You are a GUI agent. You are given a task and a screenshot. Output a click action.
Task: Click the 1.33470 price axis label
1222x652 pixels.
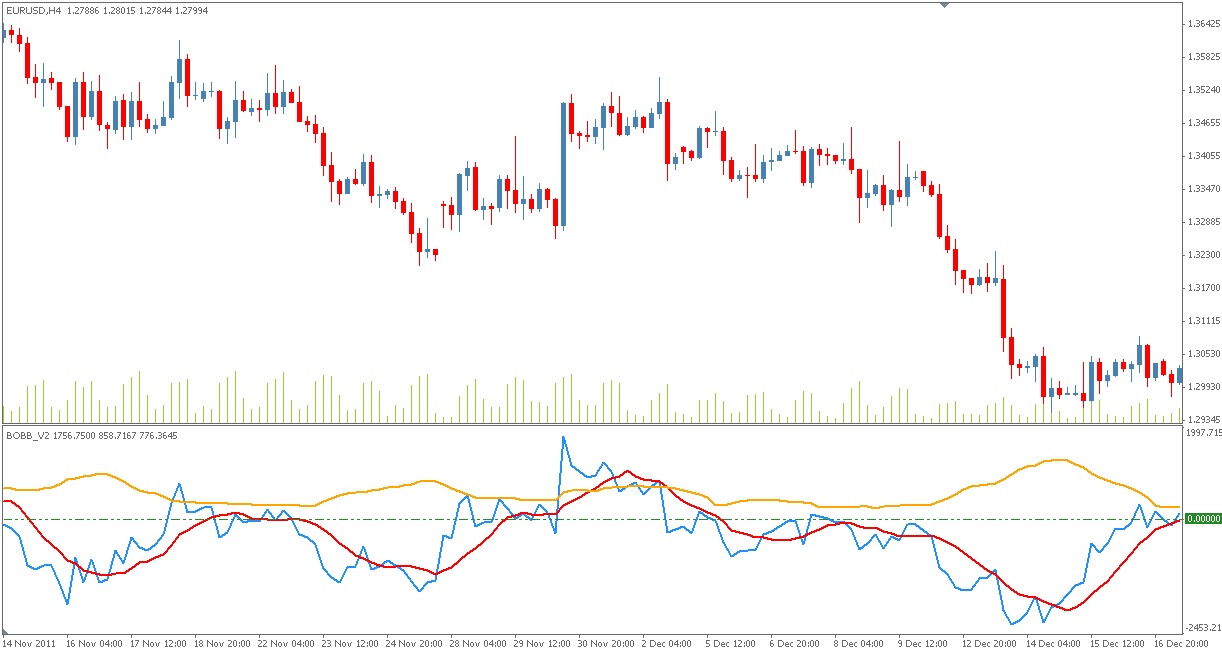pos(1203,188)
